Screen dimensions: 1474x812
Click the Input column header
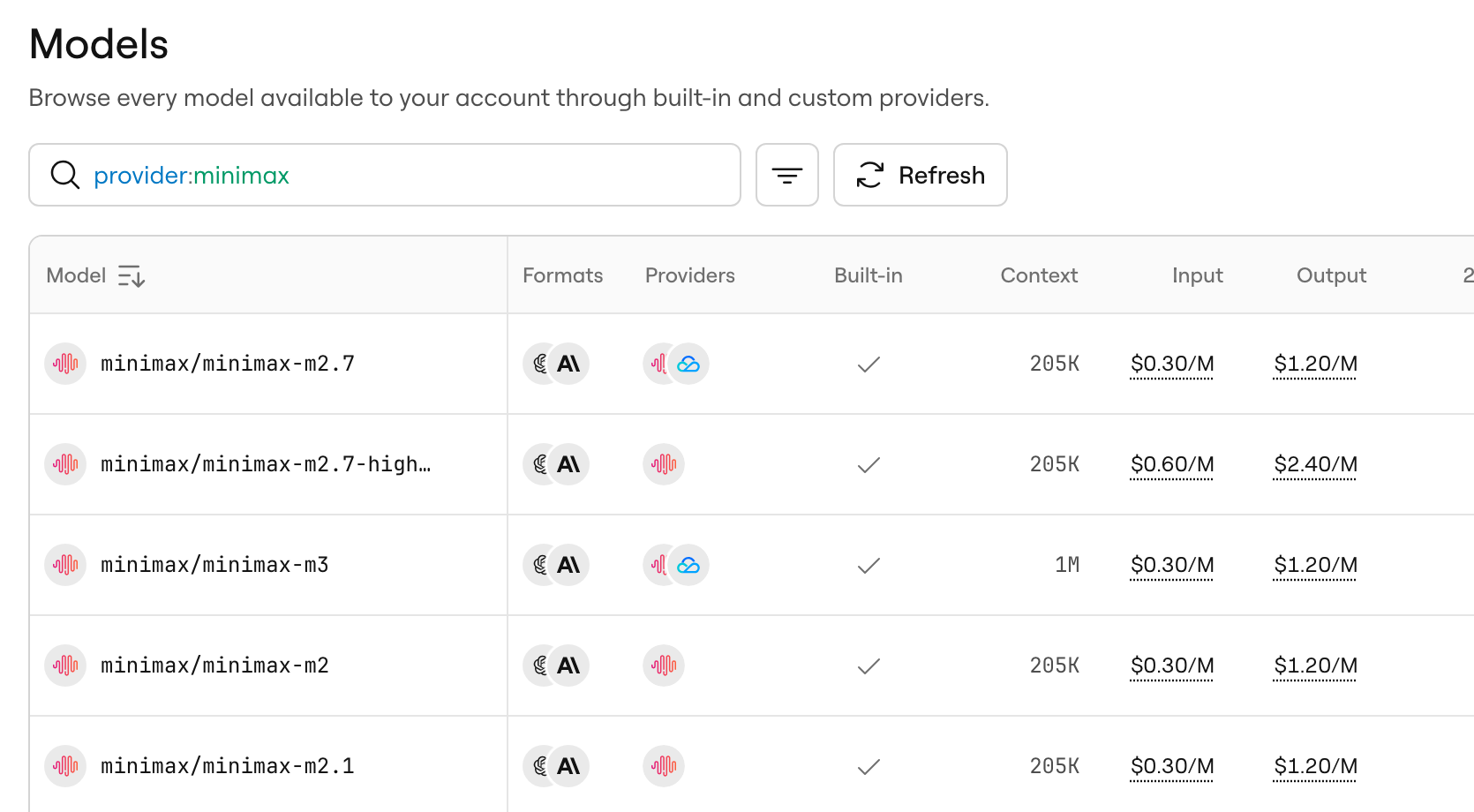pyautogui.click(x=1198, y=275)
